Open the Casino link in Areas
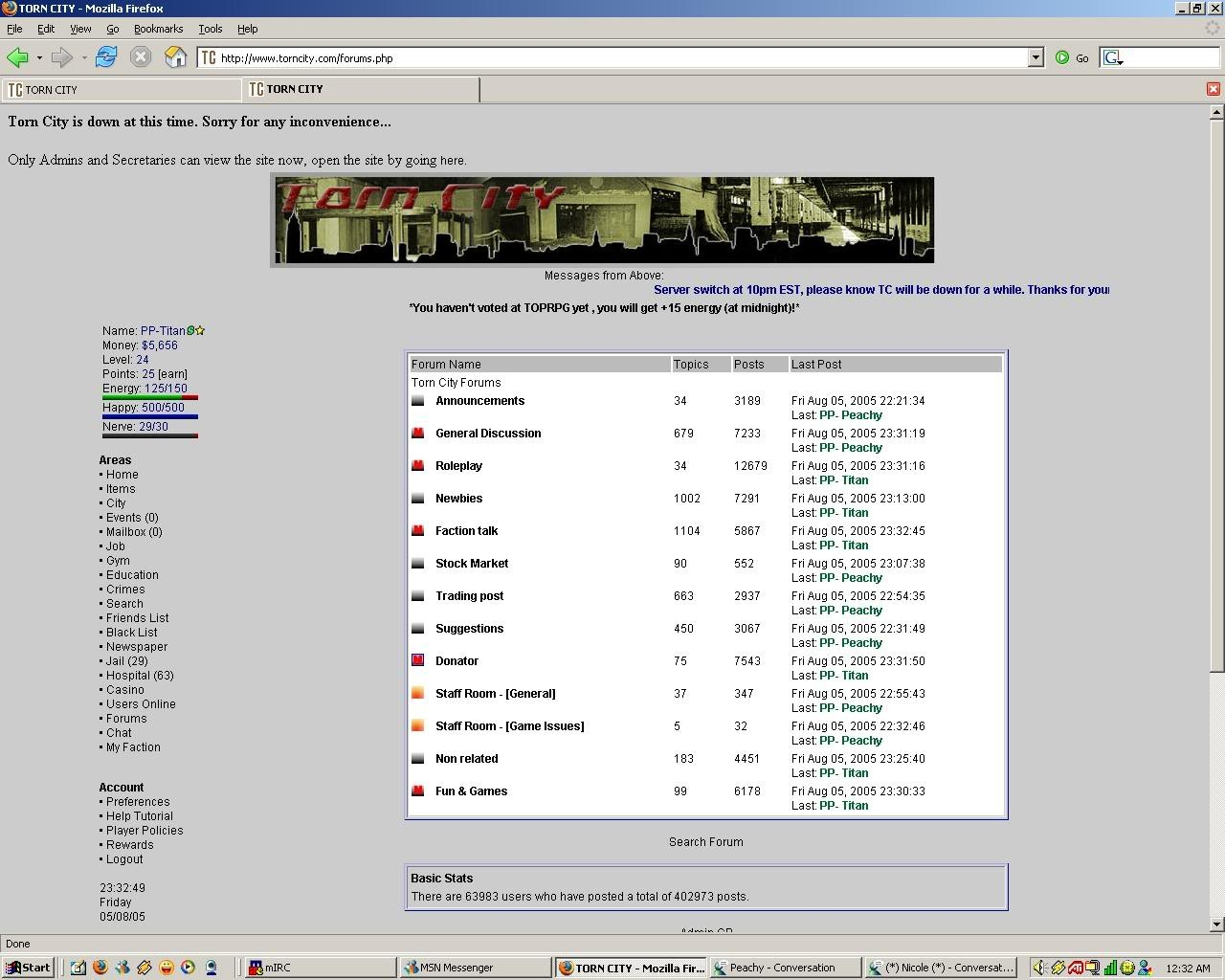Screen dimensions: 1225x980 tap(124, 690)
